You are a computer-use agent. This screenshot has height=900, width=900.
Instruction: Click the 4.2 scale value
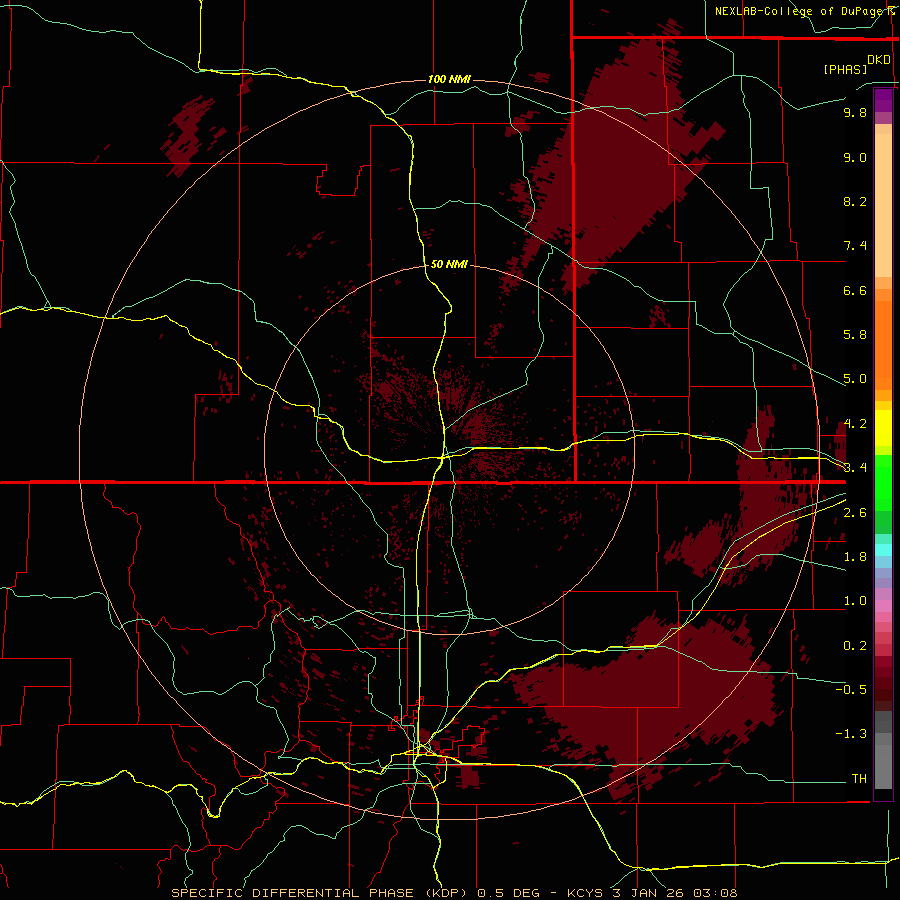pyautogui.click(x=855, y=424)
